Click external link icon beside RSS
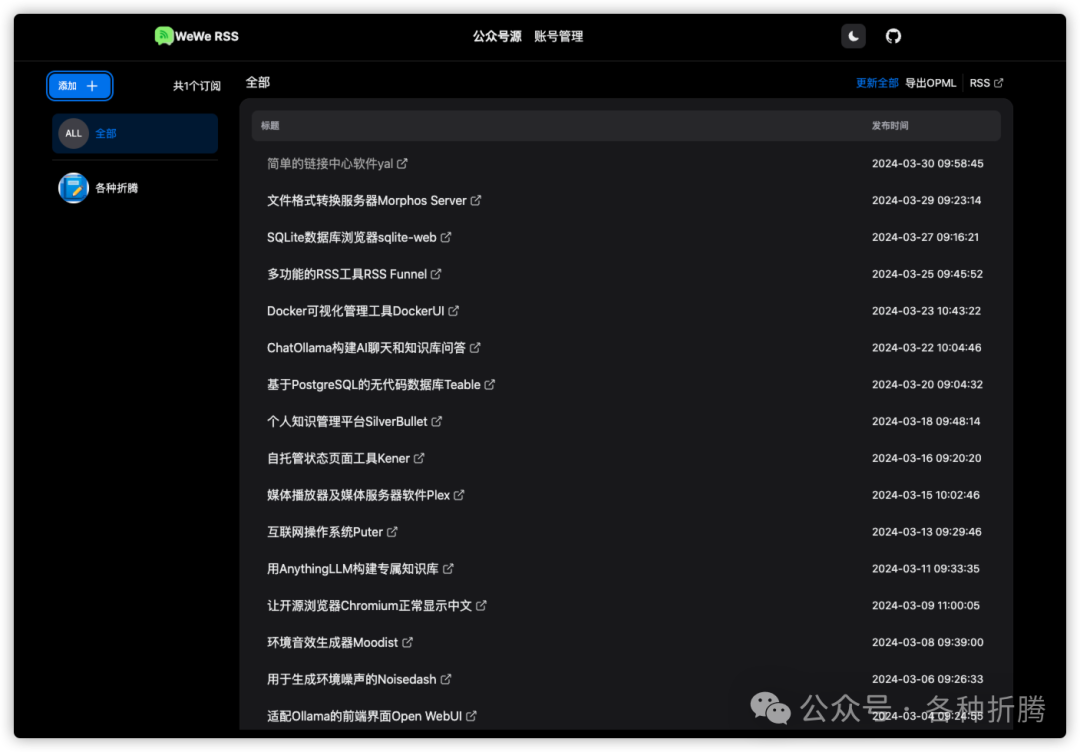The width and height of the screenshot is (1080, 752). tap(999, 83)
